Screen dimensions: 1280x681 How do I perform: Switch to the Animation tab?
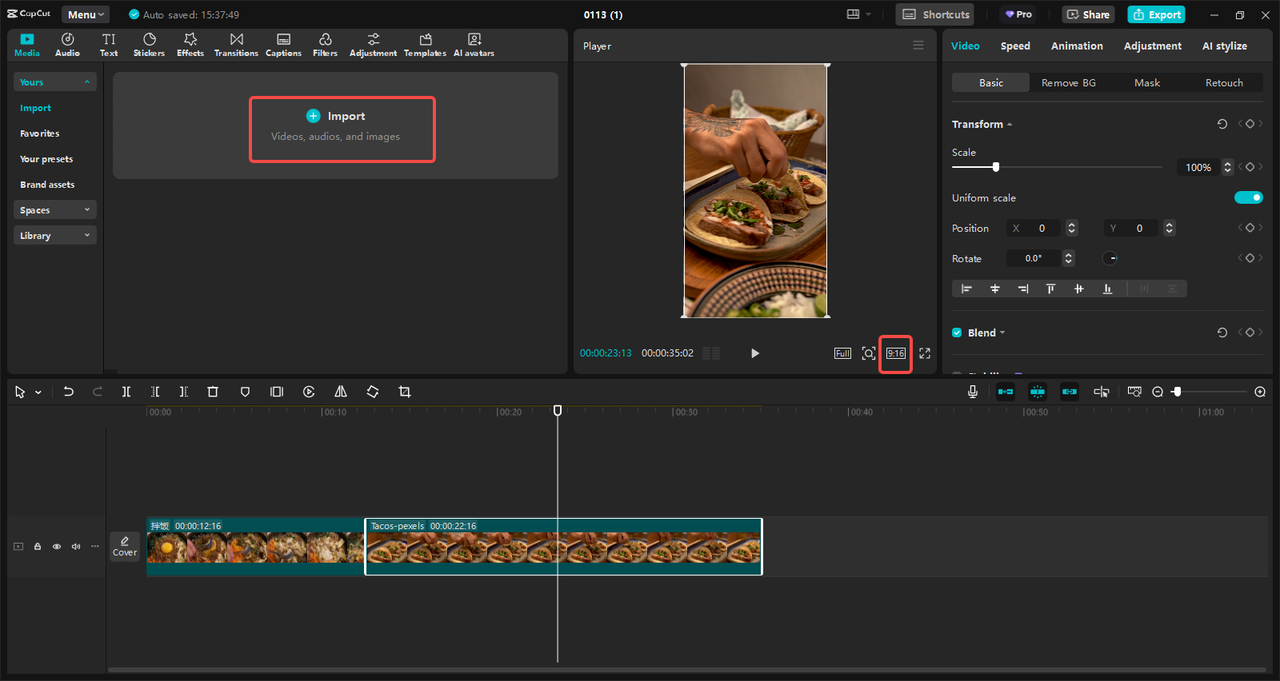click(1077, 46)
